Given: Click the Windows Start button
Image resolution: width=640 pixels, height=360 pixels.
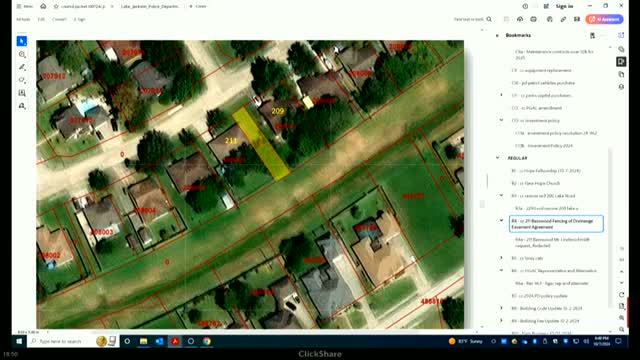Looking at the screenshot, I should tap(19, 341).
